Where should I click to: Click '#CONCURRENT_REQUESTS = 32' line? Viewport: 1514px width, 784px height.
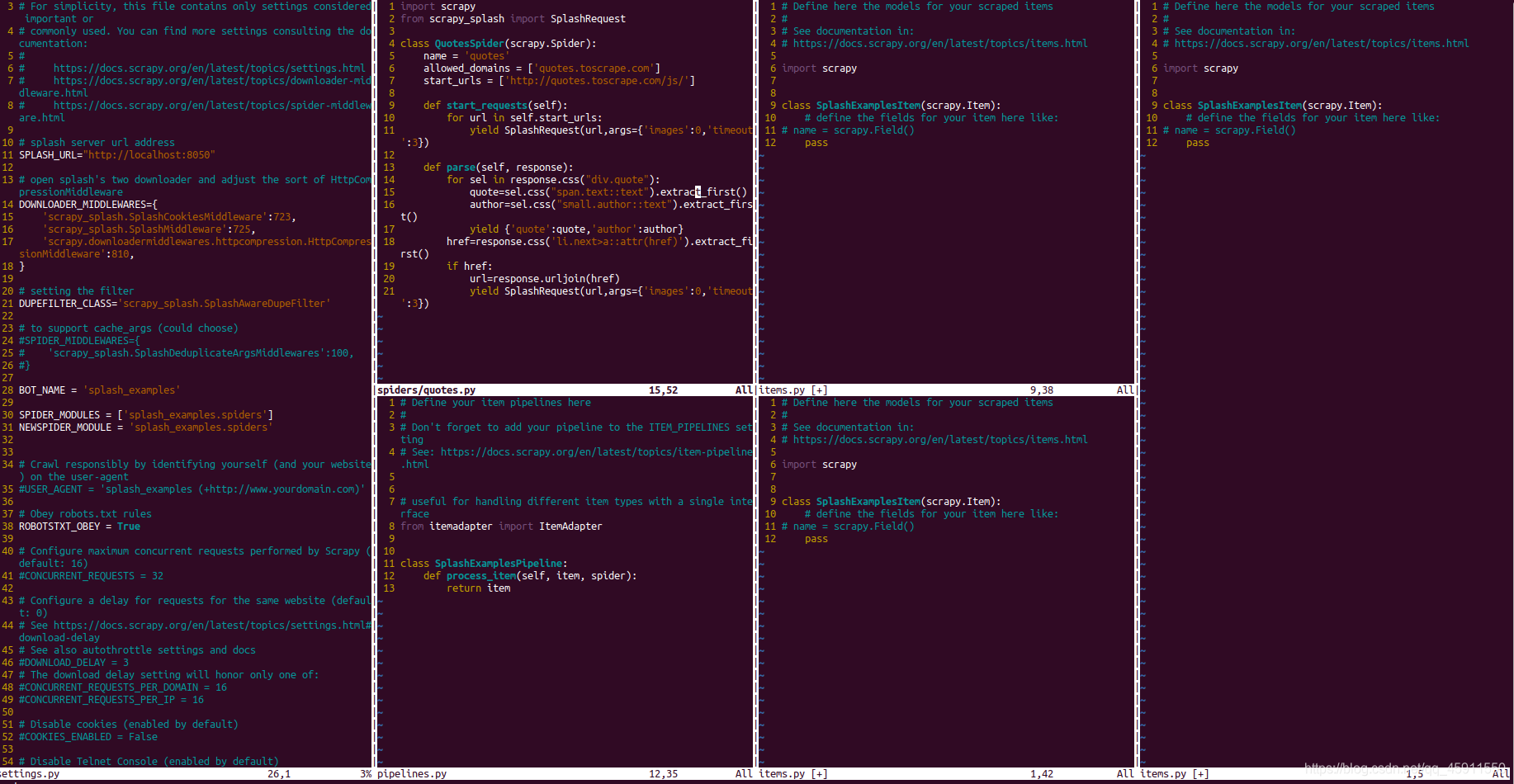(91, 576)
